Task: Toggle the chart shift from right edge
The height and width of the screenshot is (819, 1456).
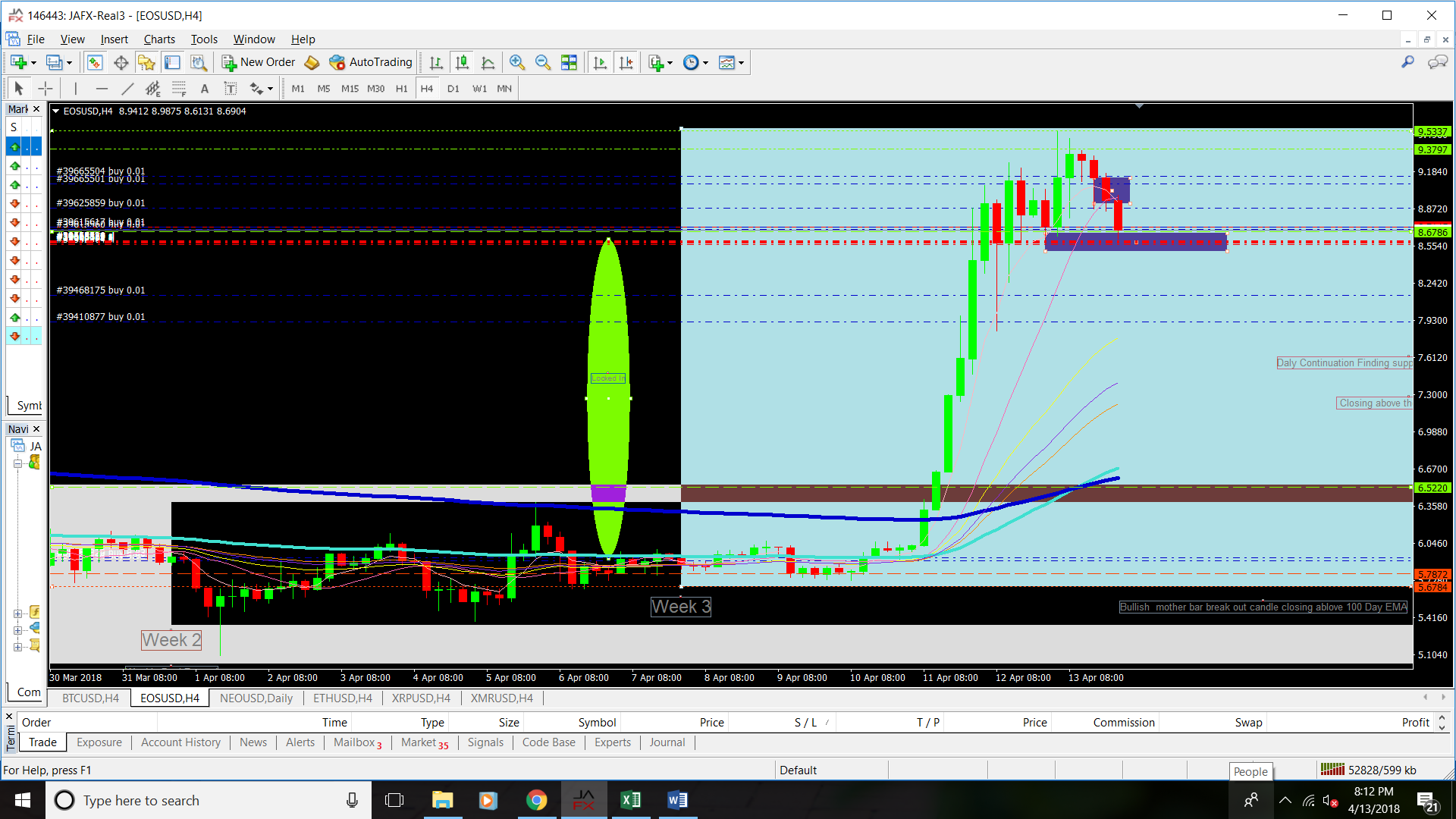Action: point(626,62)
